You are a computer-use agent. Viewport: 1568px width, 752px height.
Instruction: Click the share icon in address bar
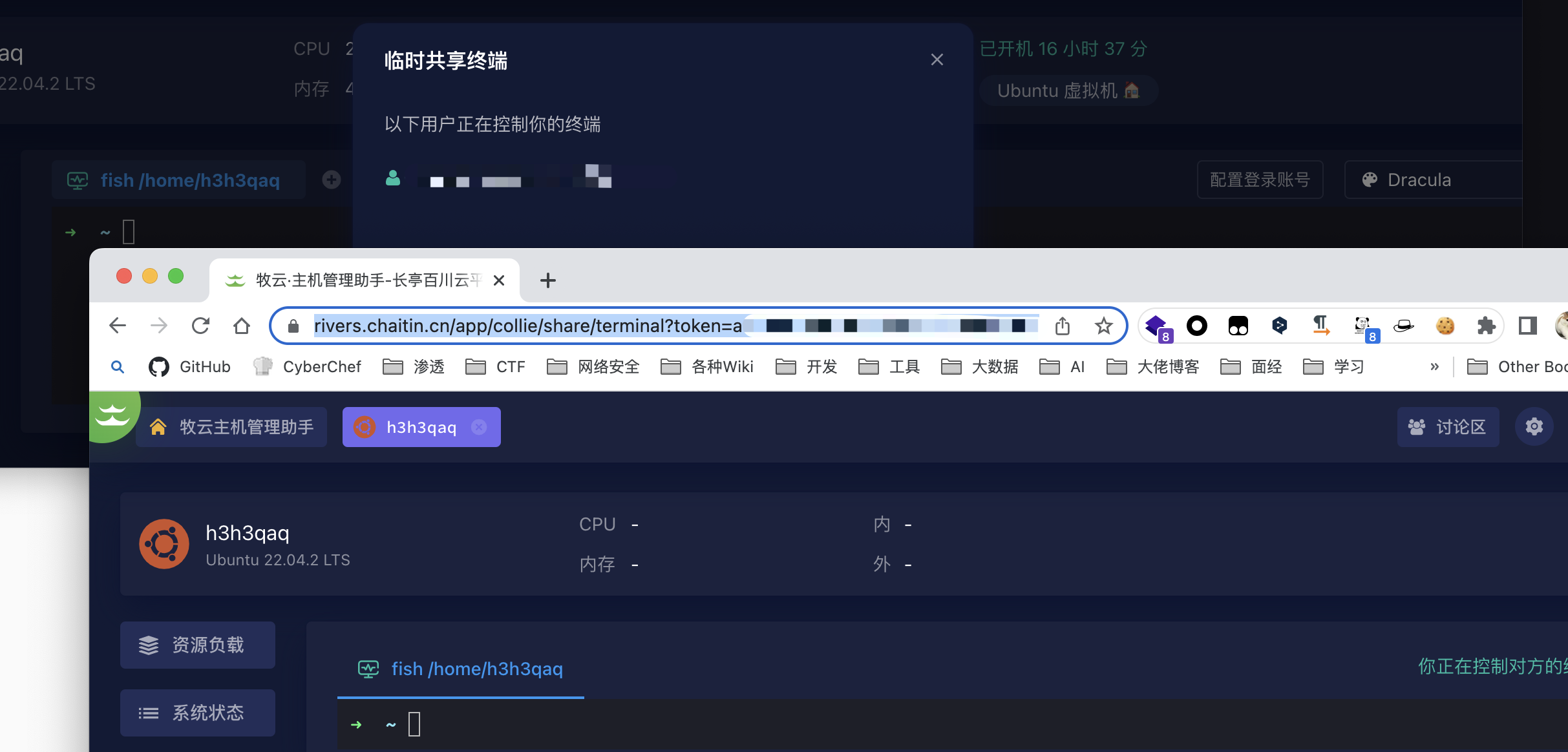tap(1063, 326)
